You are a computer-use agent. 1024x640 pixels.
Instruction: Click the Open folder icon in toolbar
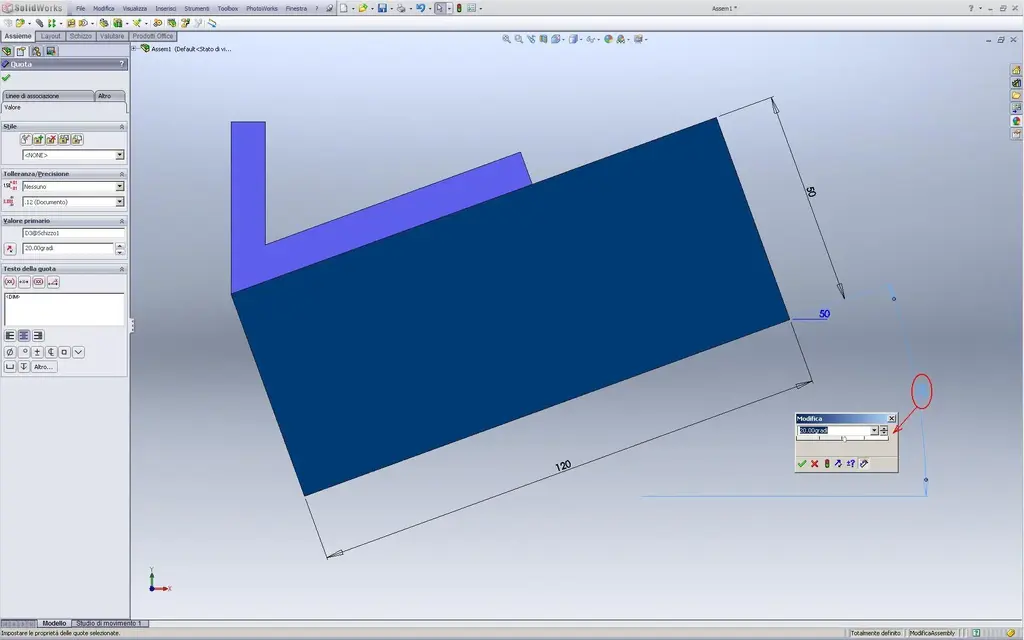[x=362, y=8]
